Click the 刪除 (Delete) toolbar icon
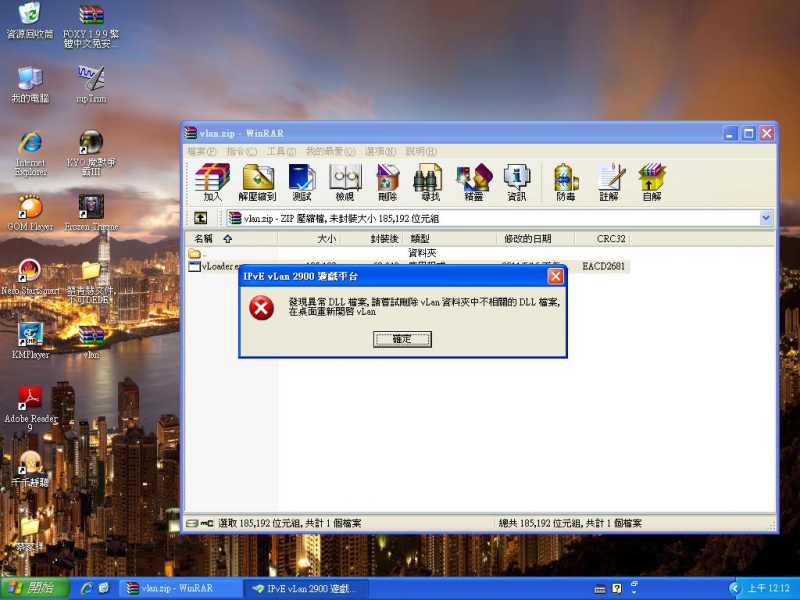 coord(388,180)
